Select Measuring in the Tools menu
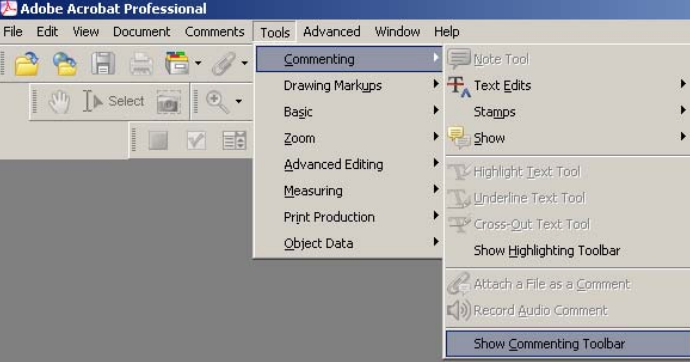 point(349,191)
